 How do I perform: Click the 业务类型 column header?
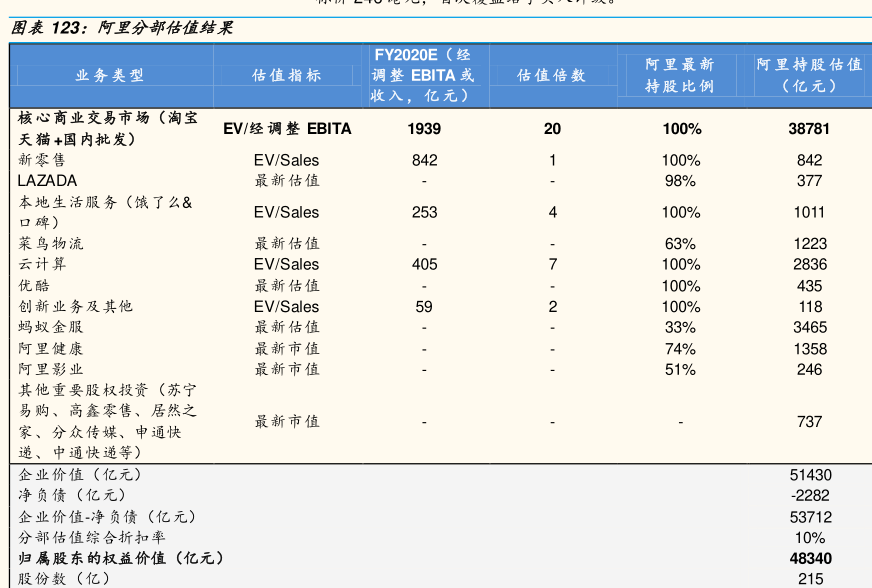(110, 75)
